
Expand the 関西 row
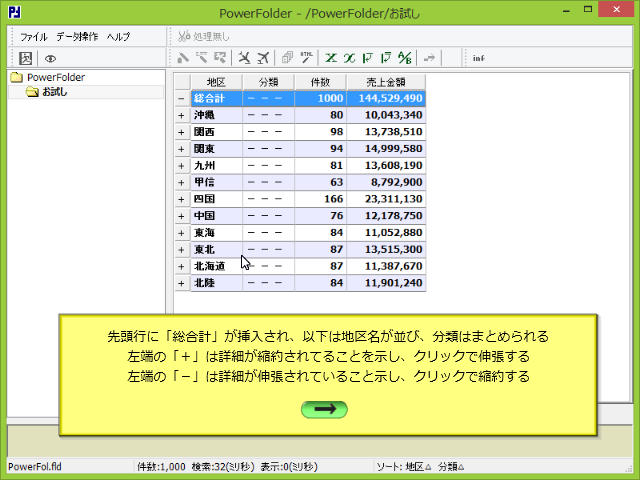[182, 132]
